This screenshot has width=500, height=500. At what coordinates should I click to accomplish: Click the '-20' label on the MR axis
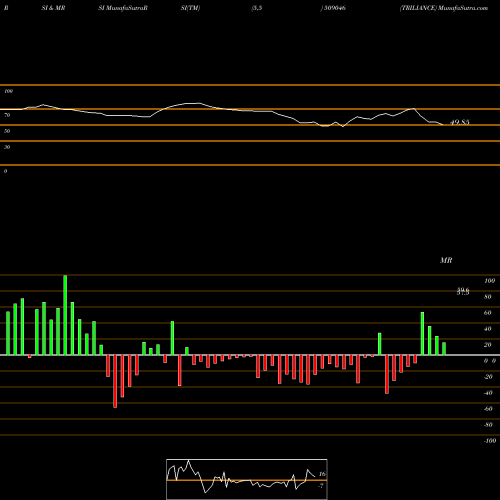(x=488, y=377)
